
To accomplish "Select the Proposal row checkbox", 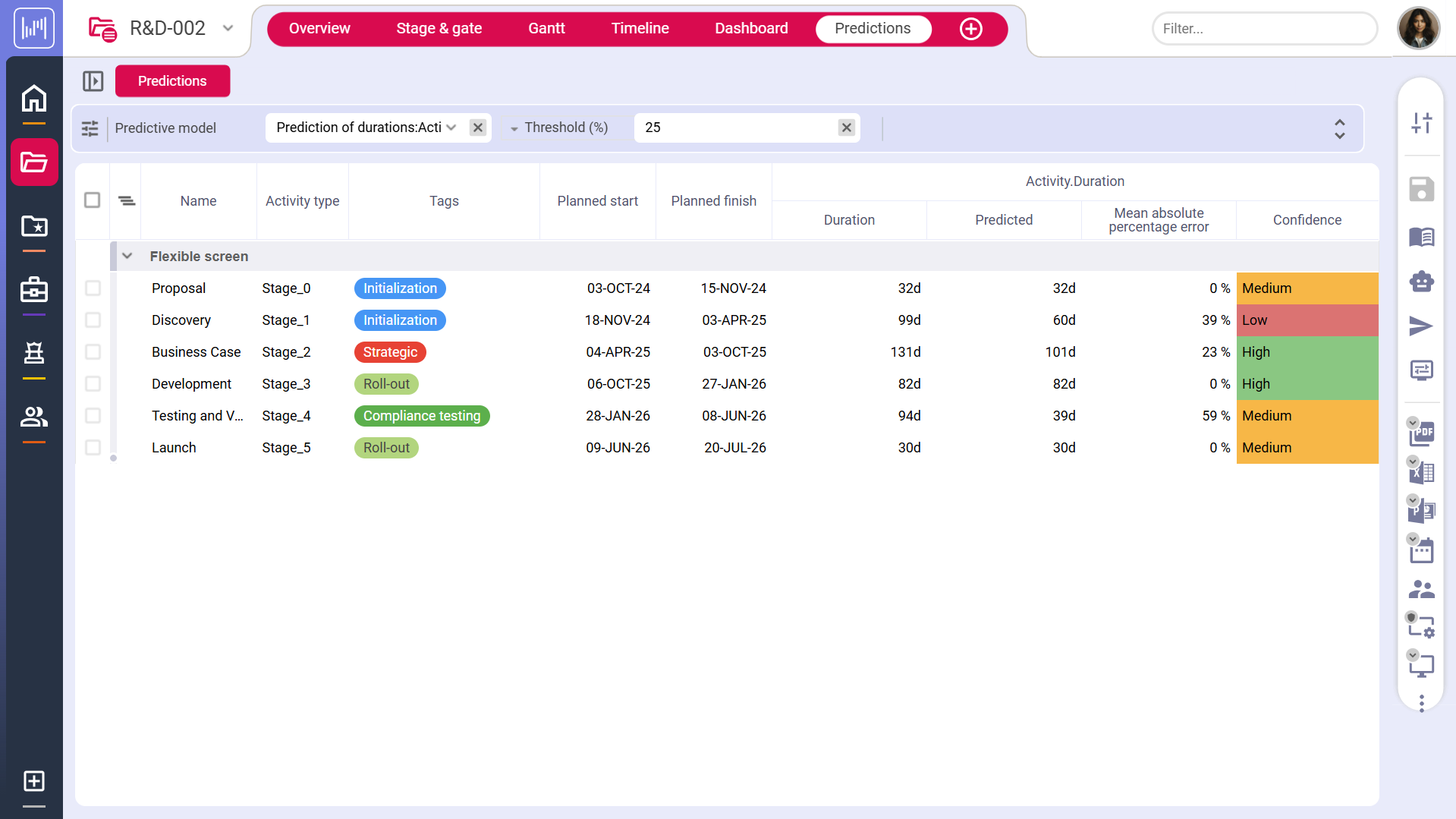I will [93, 288].
